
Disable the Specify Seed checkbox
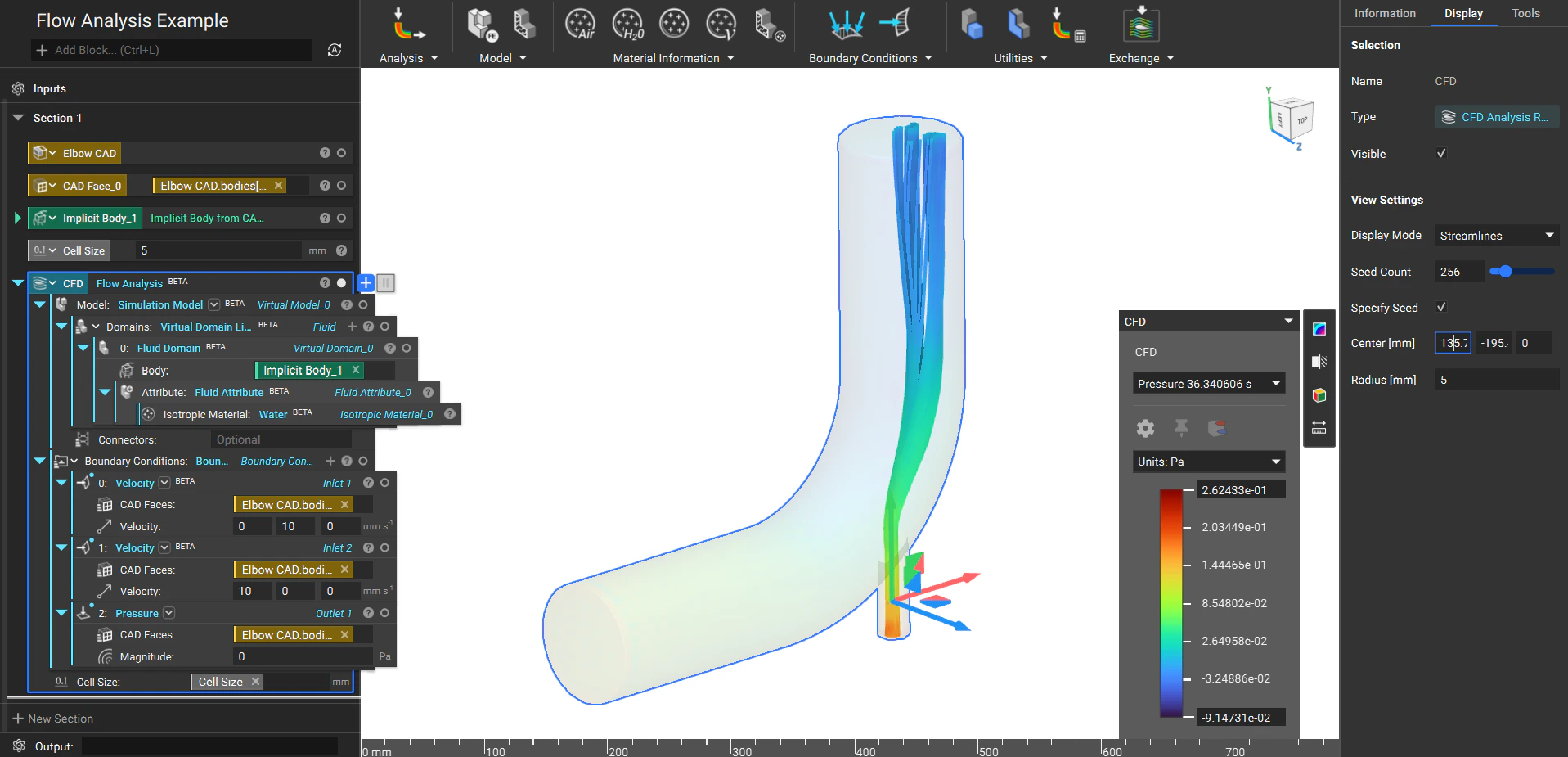(x=1441, y=307)
